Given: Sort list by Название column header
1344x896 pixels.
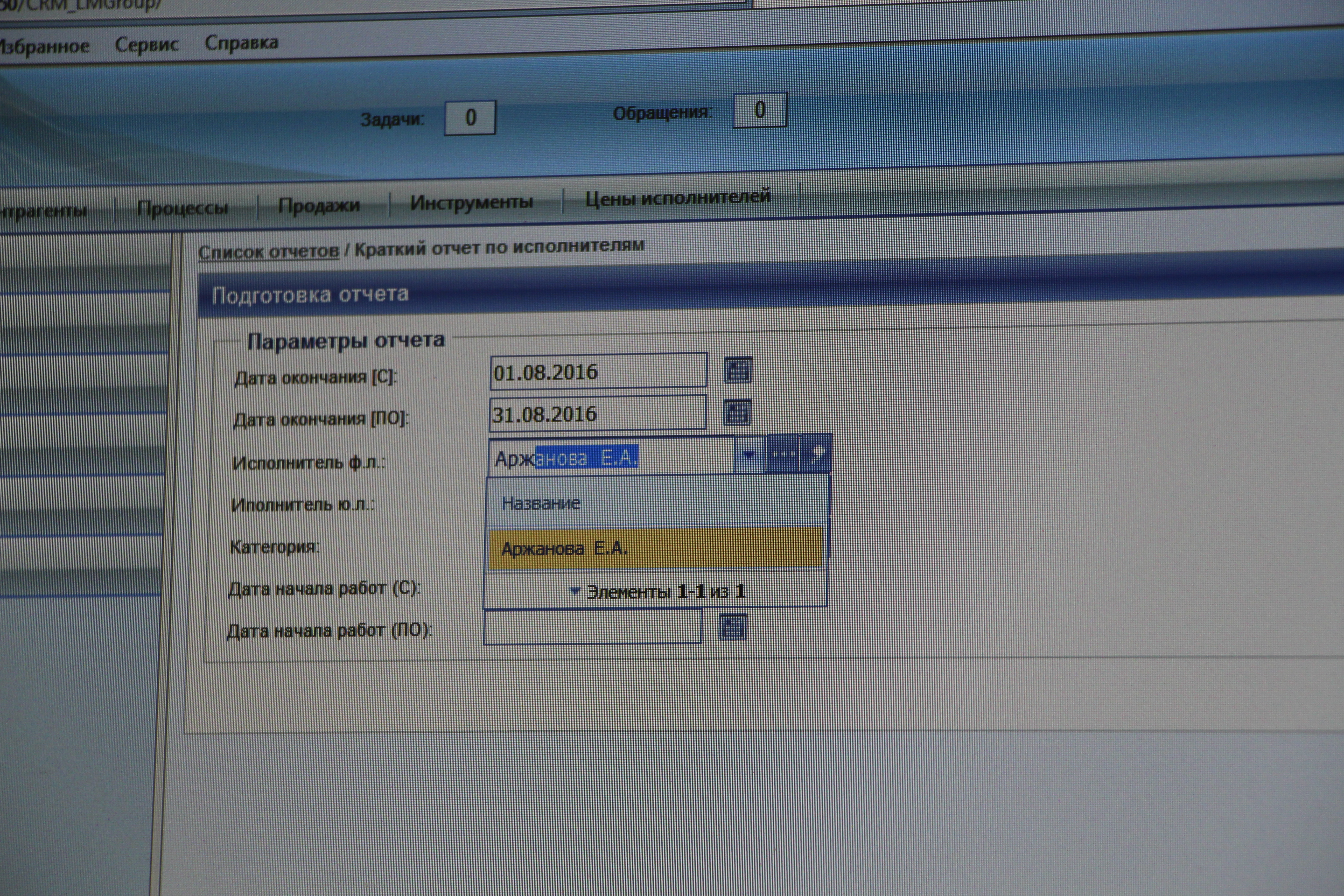Looking at the screenshot, I should point(541,503).
